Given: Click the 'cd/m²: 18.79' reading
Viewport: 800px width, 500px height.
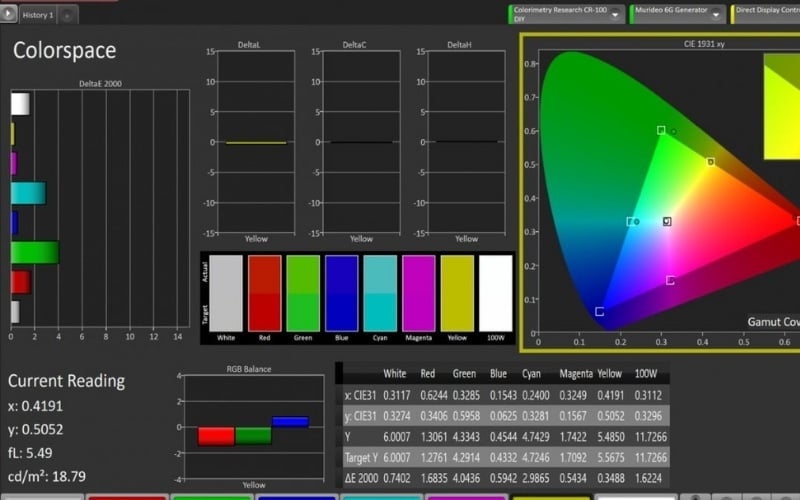Looking at the screenshot, I should (x=47, y=477).
